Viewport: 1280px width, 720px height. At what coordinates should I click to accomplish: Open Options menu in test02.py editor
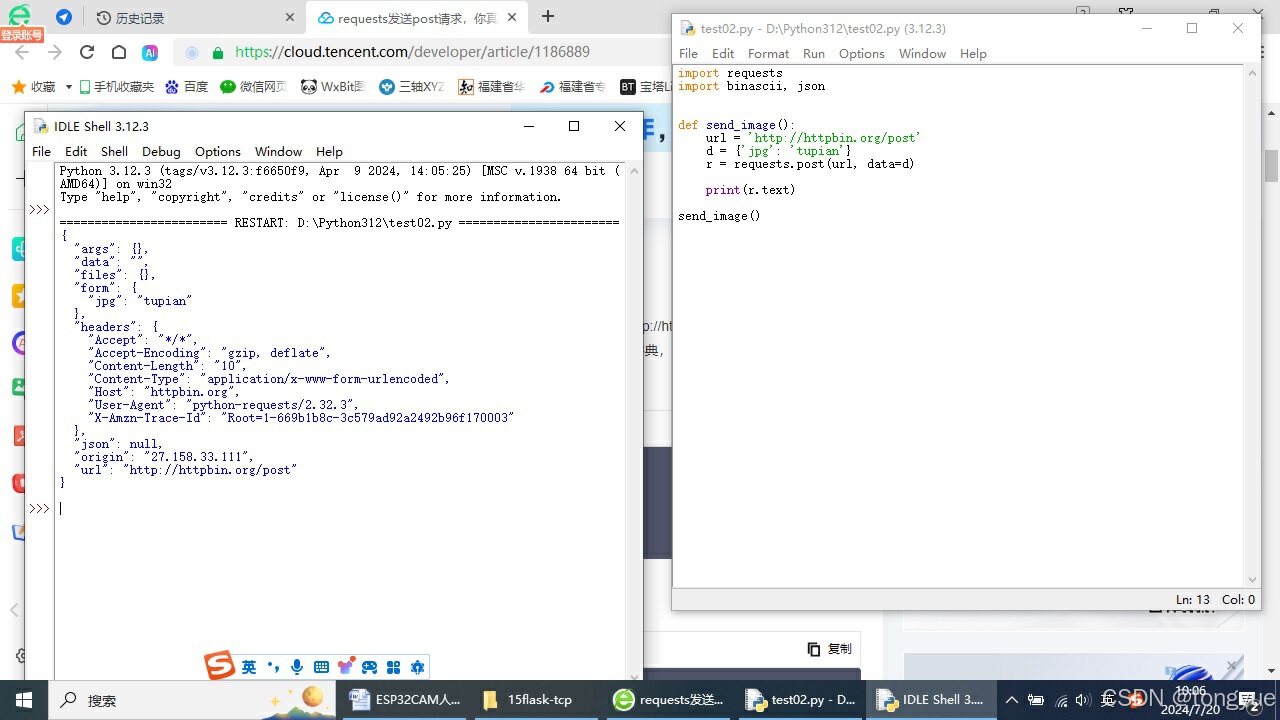click(862, 53)
